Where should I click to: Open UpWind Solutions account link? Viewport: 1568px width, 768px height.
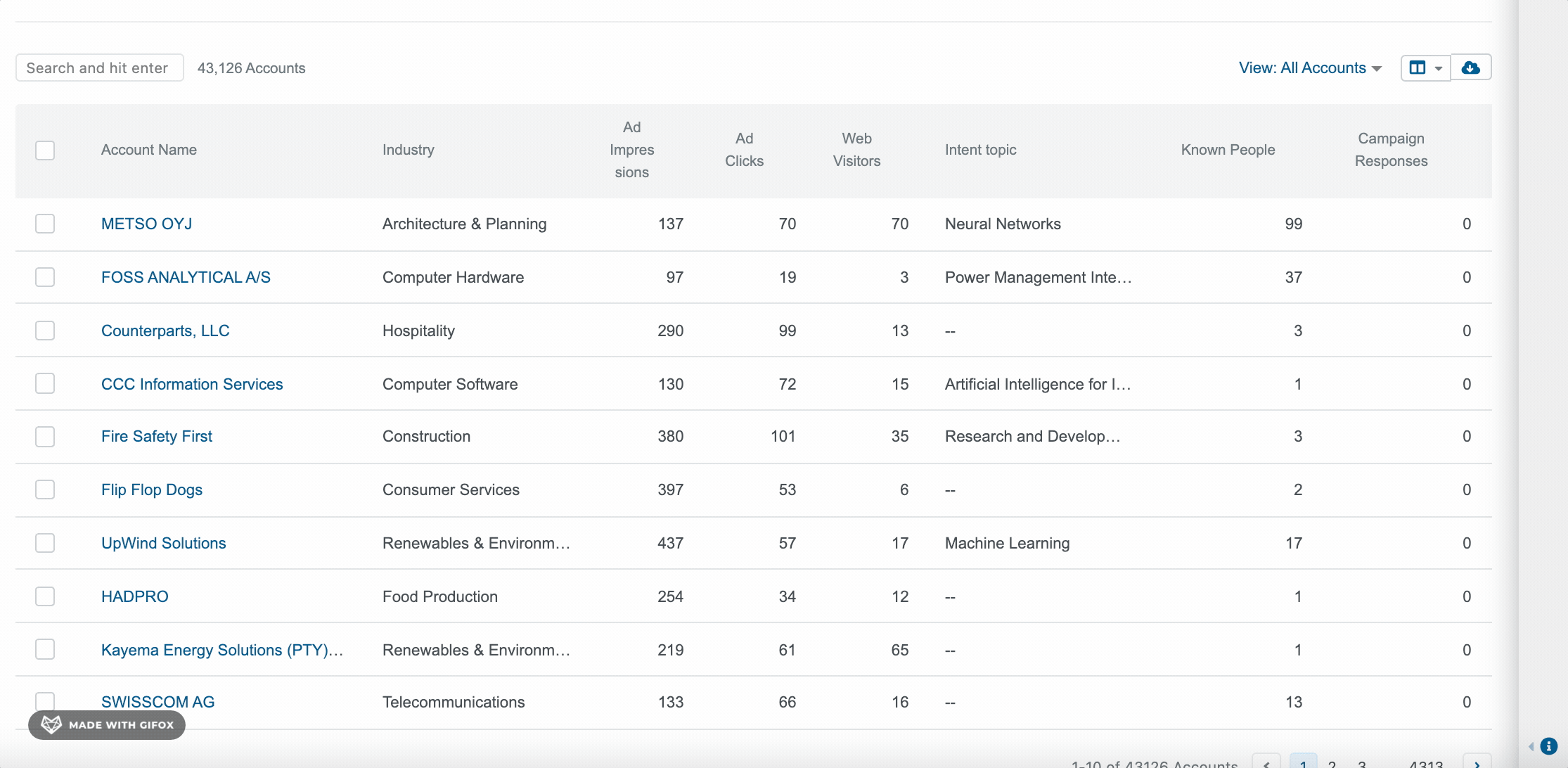(x=164, y=543)
